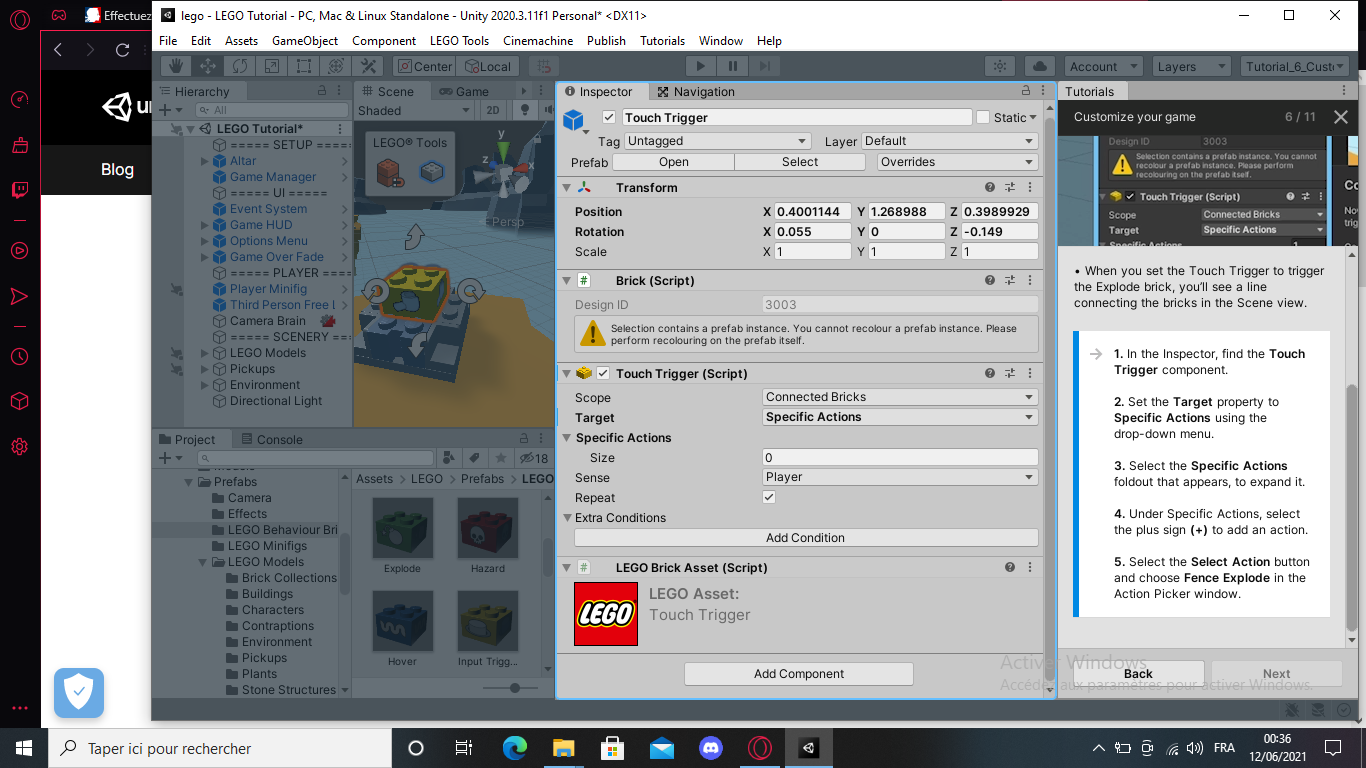
Task: Click Next in the tutorial panel
Action: tap(1276, 673)
